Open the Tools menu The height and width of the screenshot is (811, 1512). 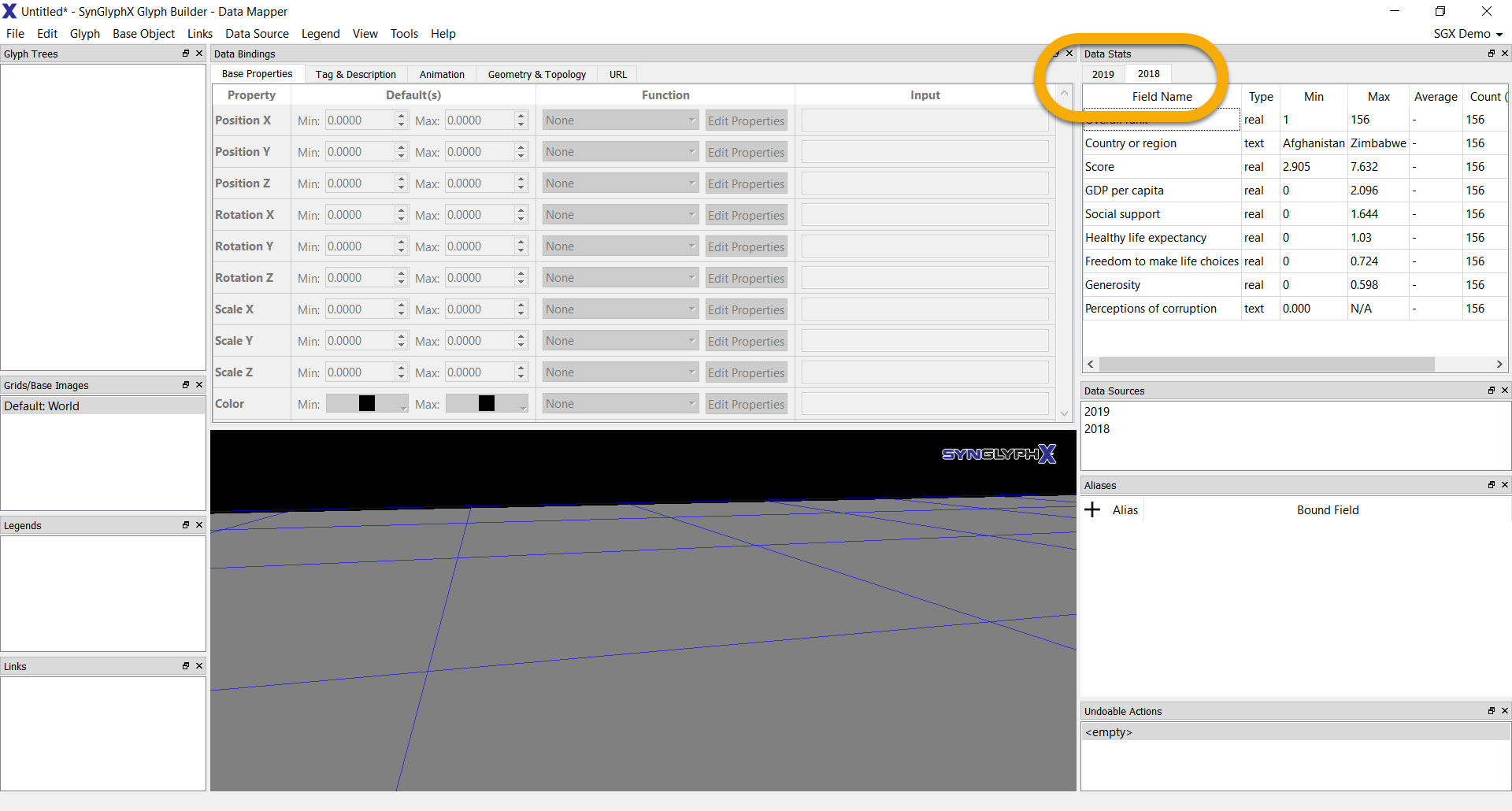pos(404,34)
